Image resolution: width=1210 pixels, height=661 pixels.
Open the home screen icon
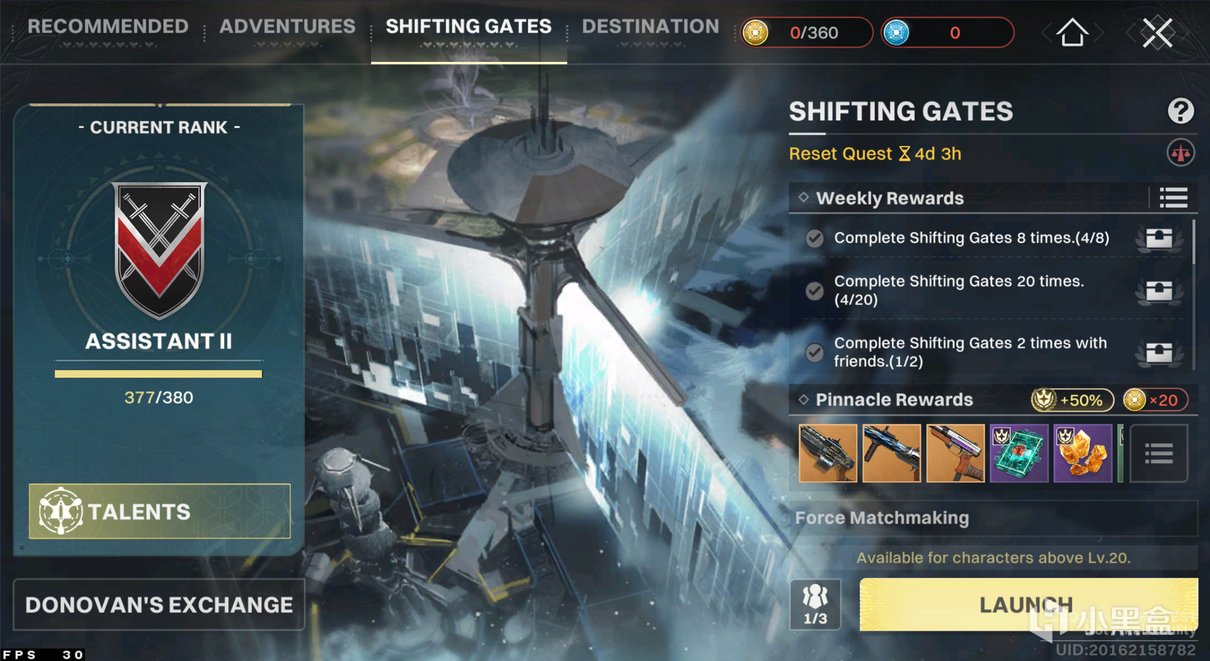click(x=1072, y=33)
